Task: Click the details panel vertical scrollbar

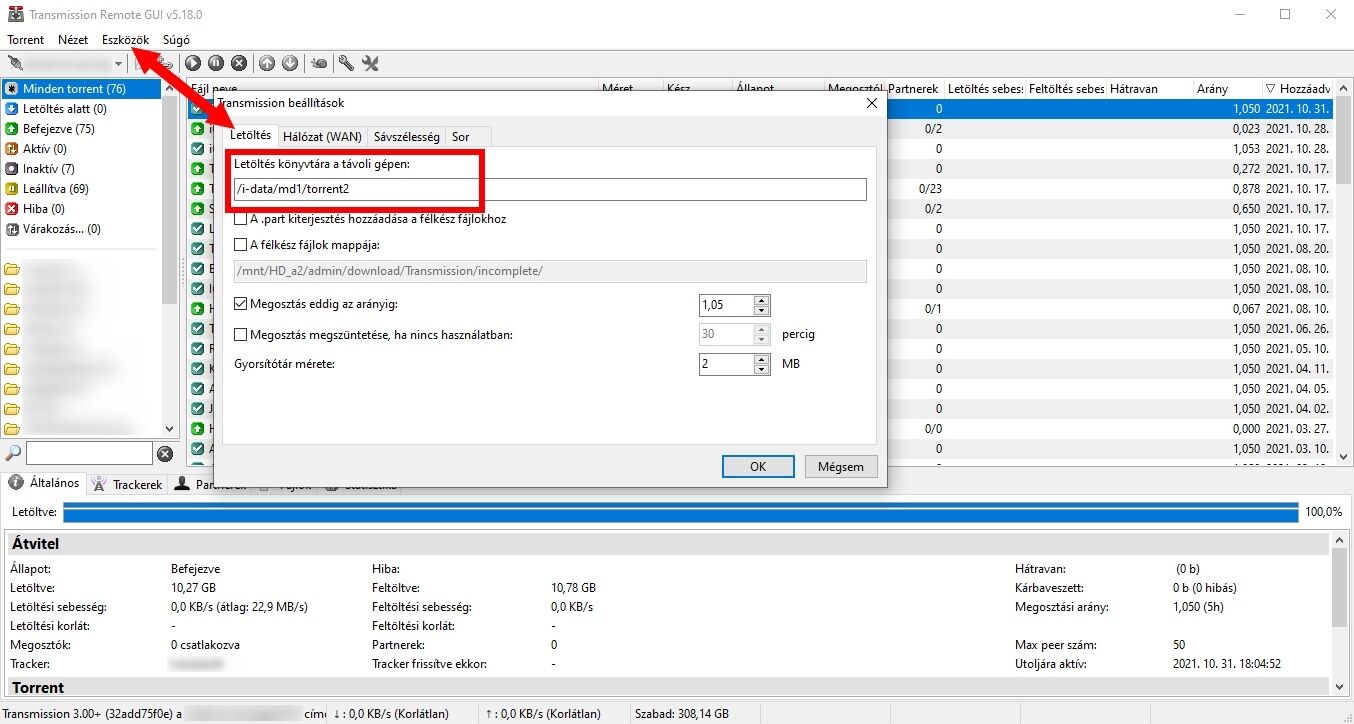Action: [x=1342, y=613]
